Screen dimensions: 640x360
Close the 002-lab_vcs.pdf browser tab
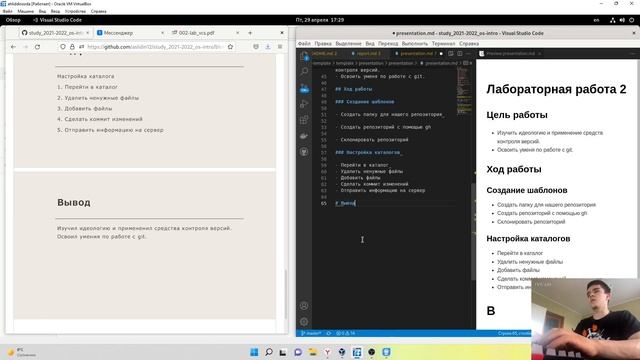tap(238, 33)
